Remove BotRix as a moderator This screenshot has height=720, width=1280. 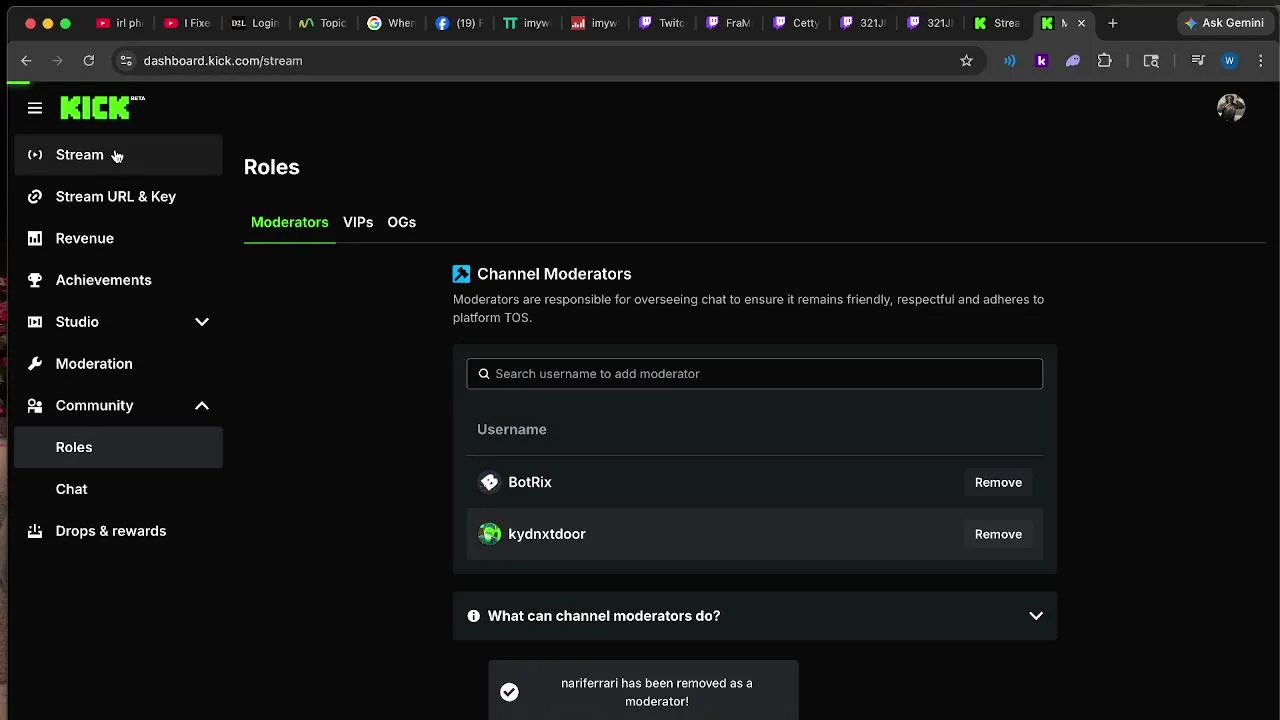coord(998,482)
